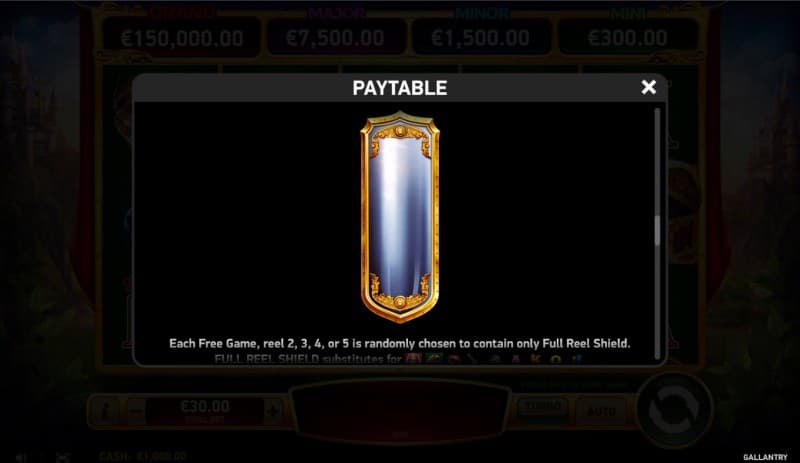The image size is (800, 463).
Task: Toggle the Turbo spin mode
Action: pyautogui.click(x=543, y=408)
